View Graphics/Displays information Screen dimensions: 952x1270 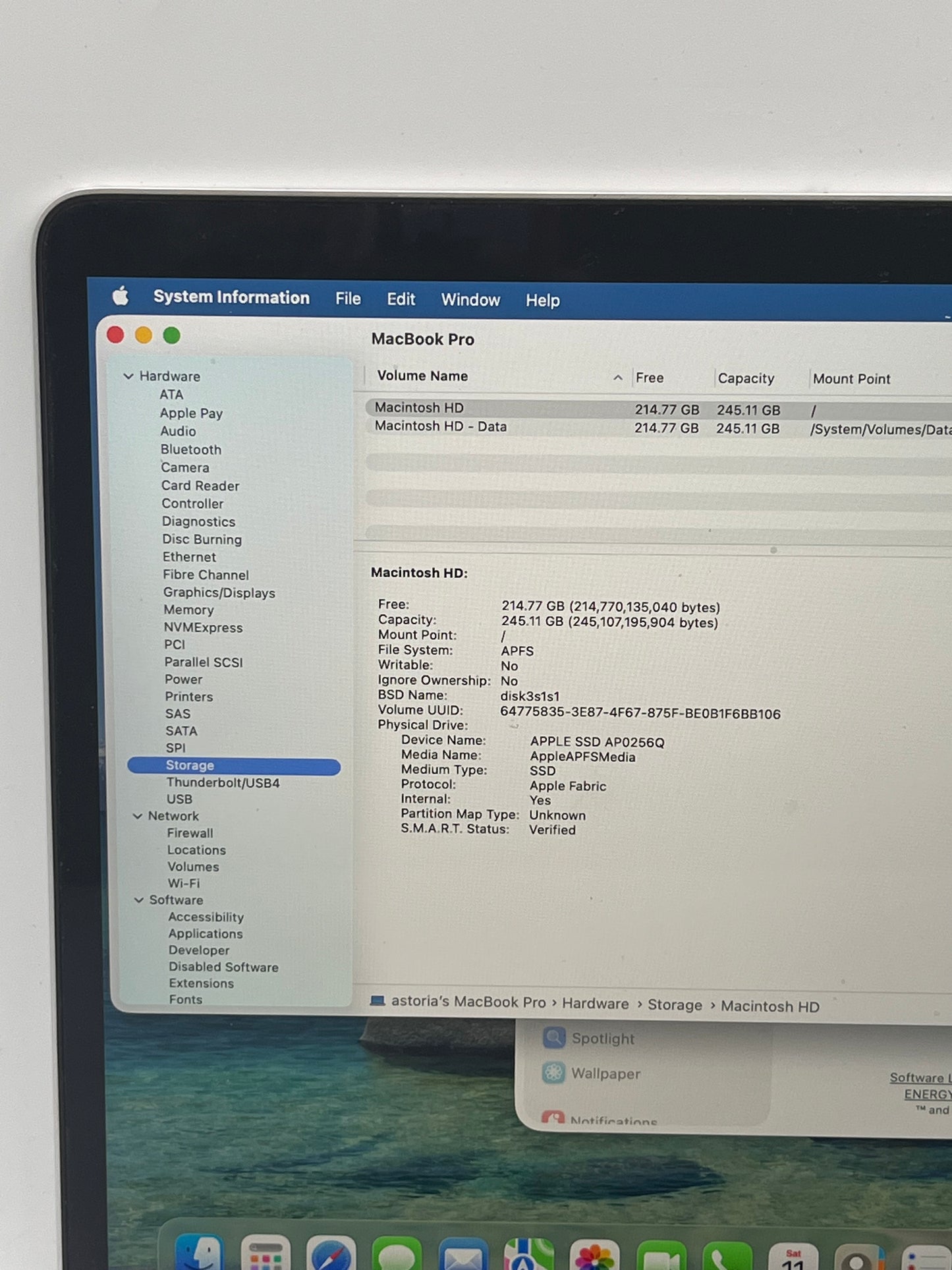(x=219, y=592)
